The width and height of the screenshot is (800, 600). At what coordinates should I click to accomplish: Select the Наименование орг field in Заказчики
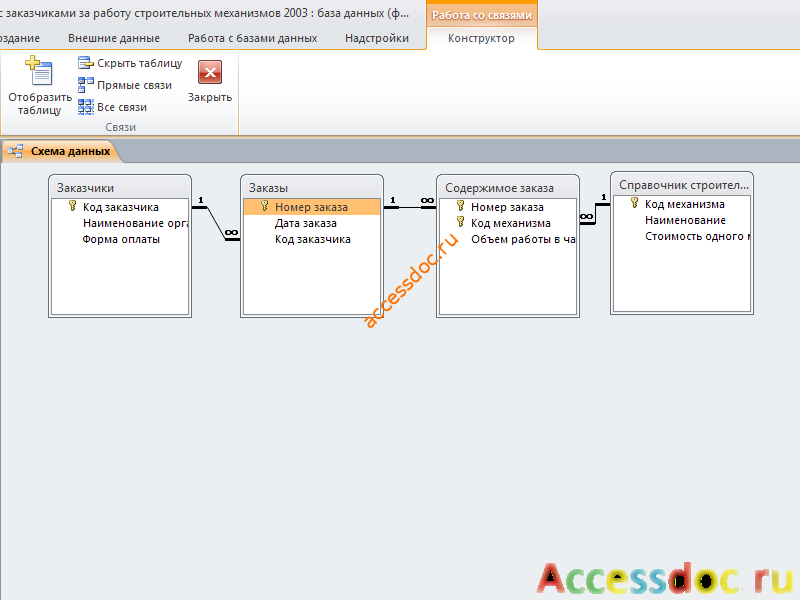click(120, 223)
